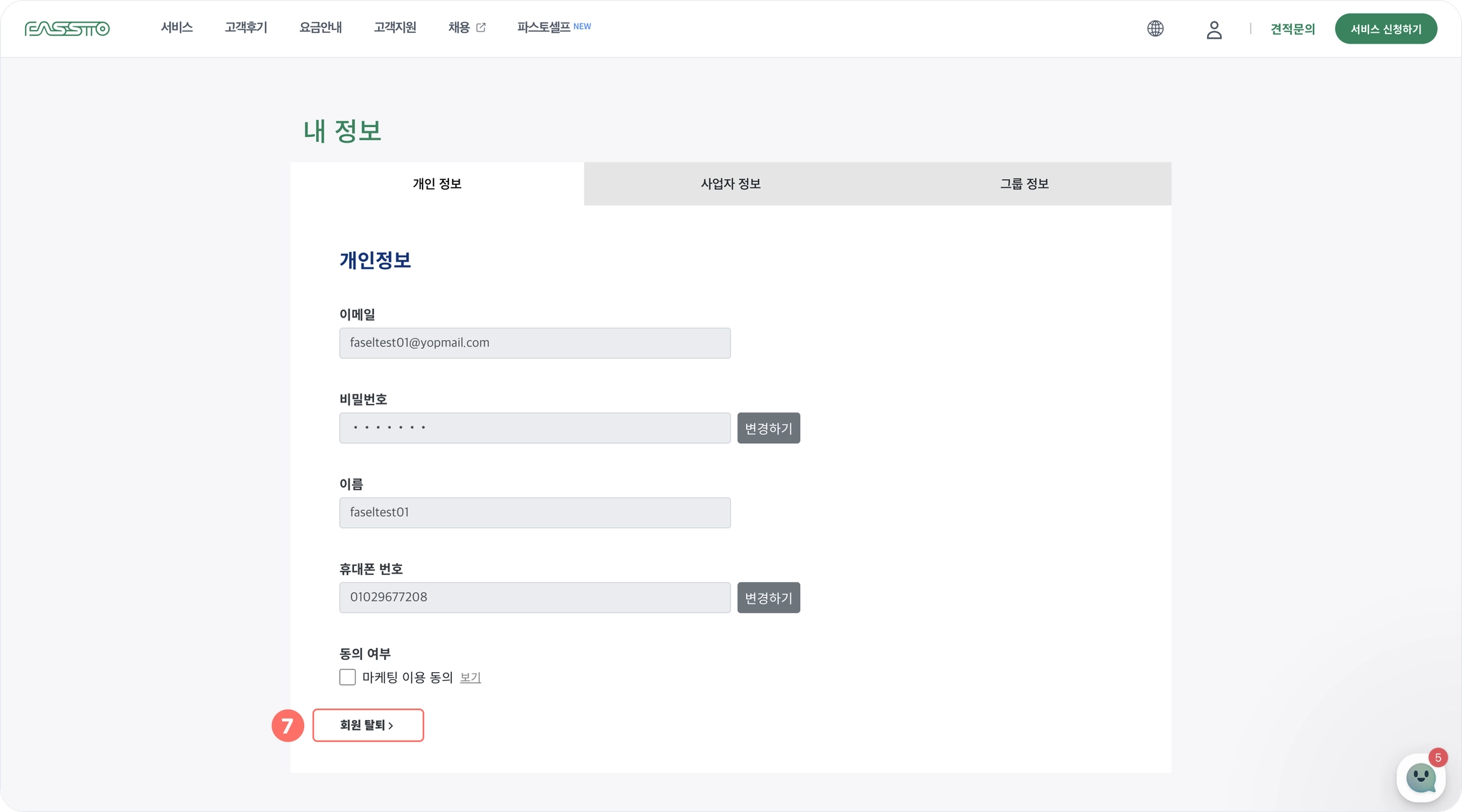
Task: Switch to the 사업자 정보 tab
Action: 730,184
